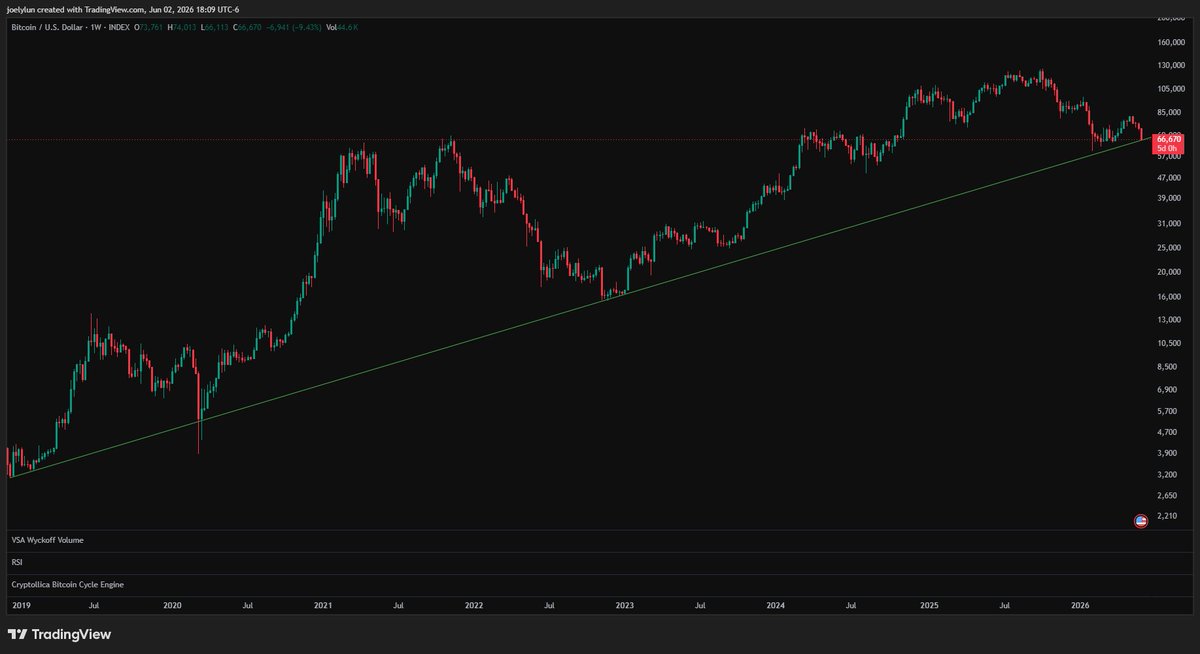Click the 160,000 price scale label
Screen dimensions: 1200x654
(1169, 43)
